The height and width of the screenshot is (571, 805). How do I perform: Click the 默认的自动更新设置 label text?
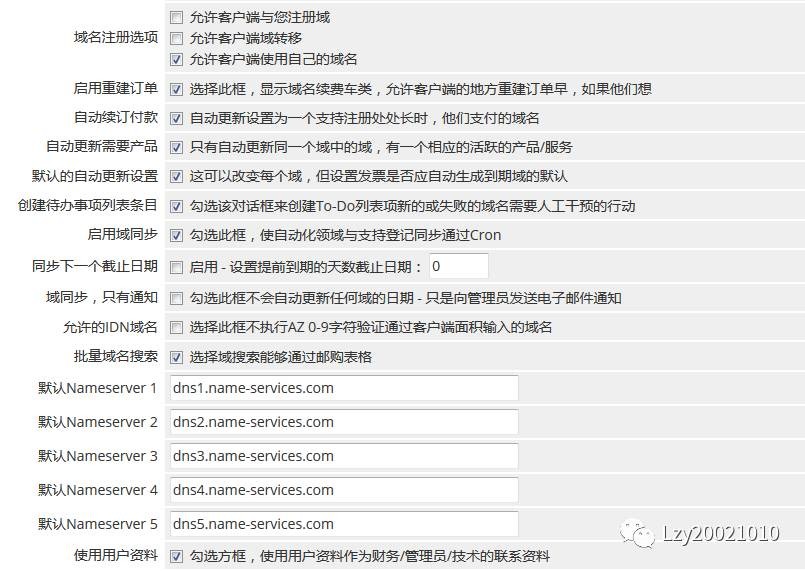pos(94,176)
